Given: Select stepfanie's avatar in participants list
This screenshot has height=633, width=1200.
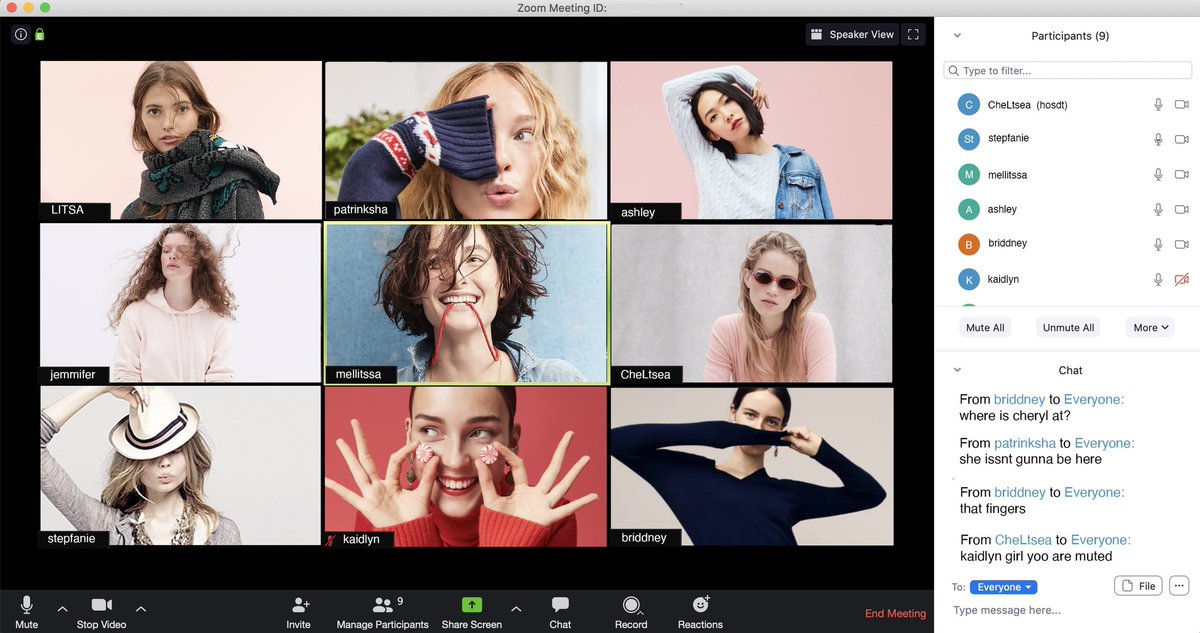Looking at the screenshot, I should 968,139.
